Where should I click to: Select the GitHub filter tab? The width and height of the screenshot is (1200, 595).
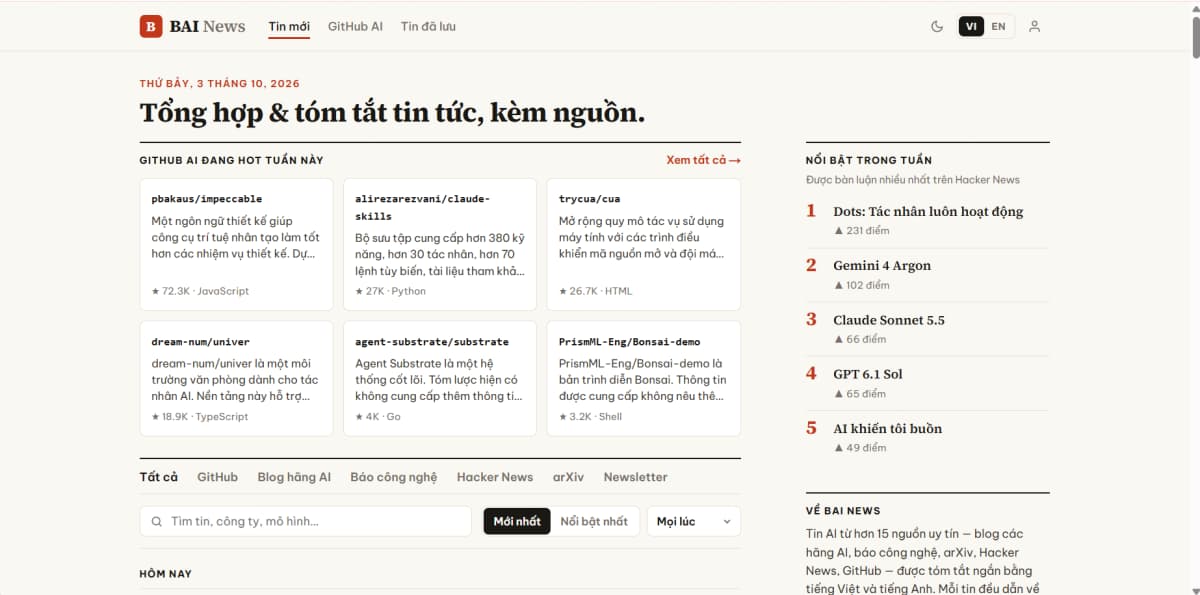point(217,477)
